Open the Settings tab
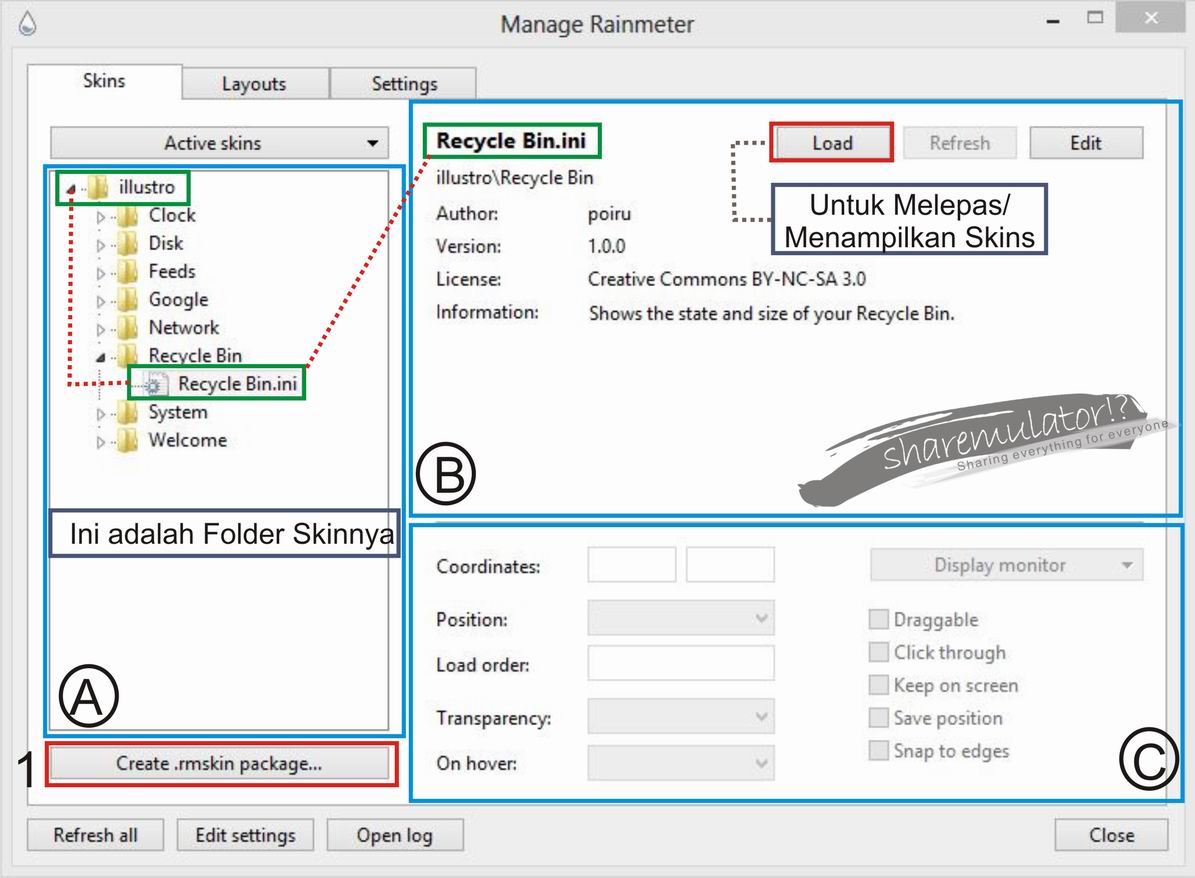This screenshot has width=1195, height=878. point(403,84)
